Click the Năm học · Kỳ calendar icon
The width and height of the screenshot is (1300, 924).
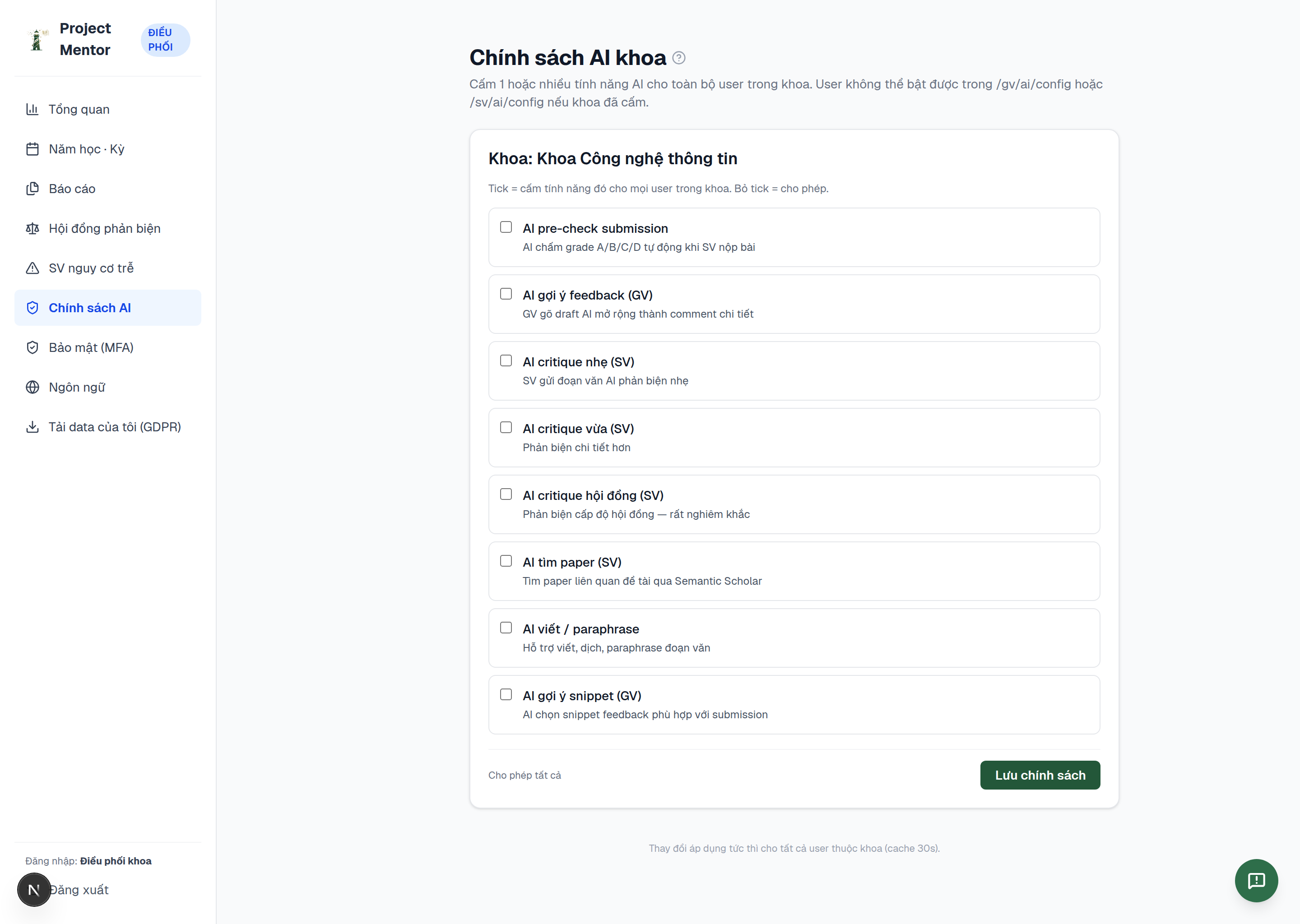tap(32, 149)
